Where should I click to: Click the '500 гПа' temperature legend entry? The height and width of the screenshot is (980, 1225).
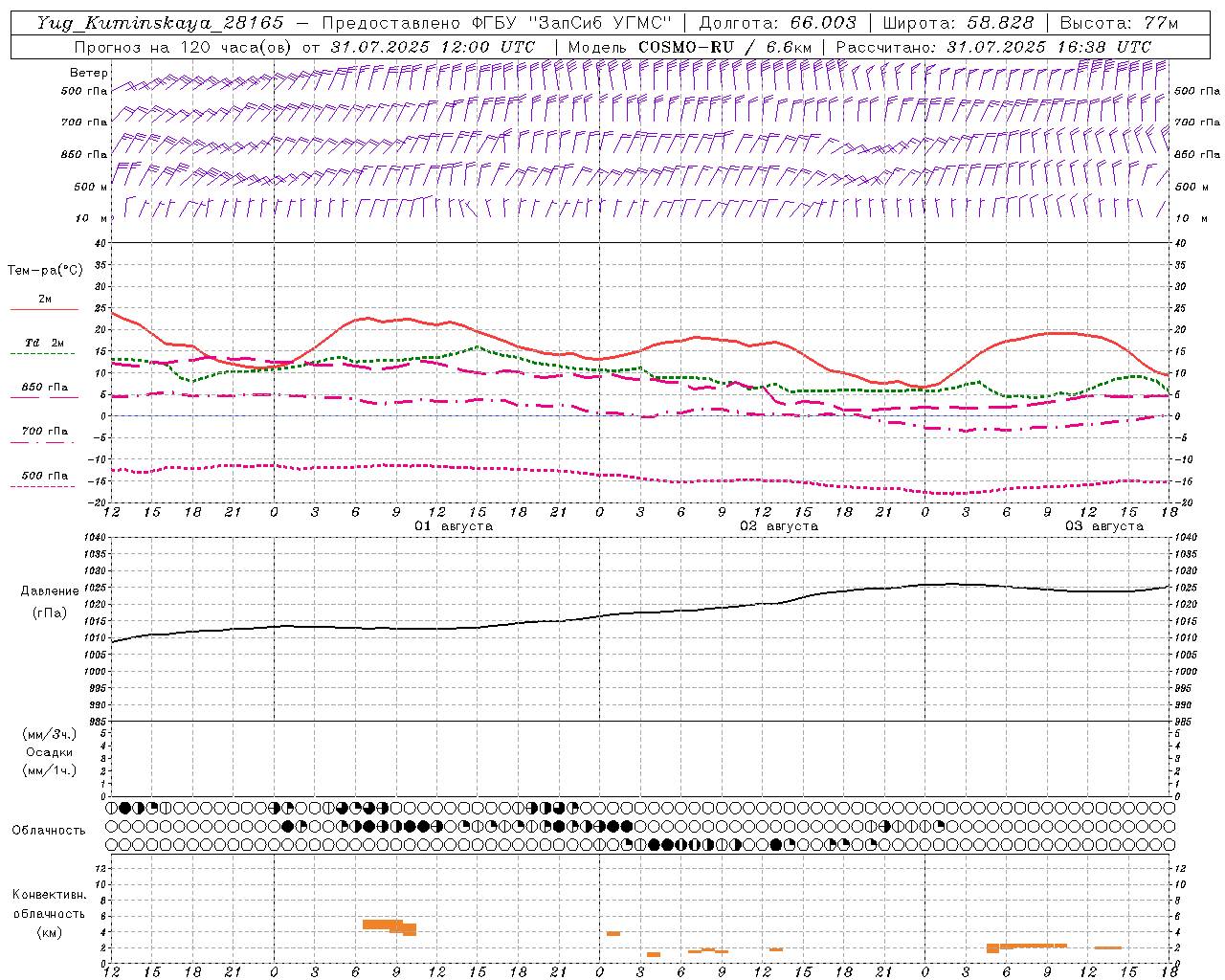pos(45,476)
